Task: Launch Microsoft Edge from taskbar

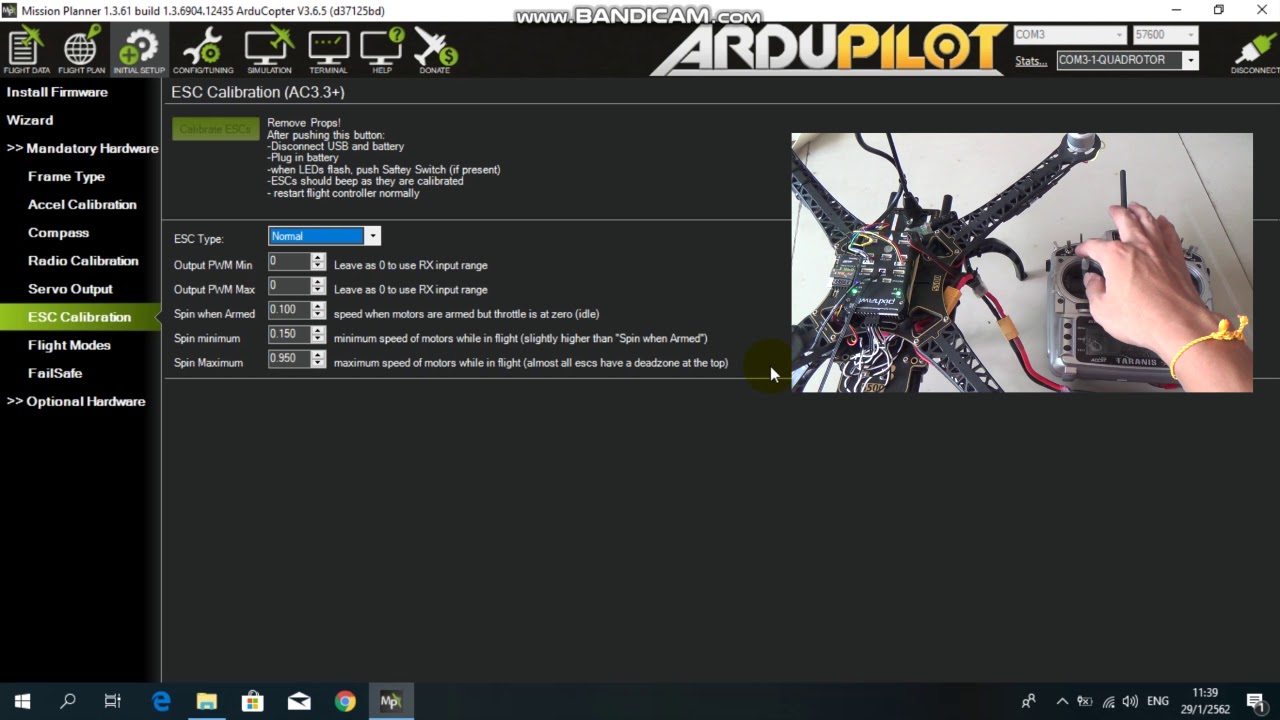Action: (161, 701)
